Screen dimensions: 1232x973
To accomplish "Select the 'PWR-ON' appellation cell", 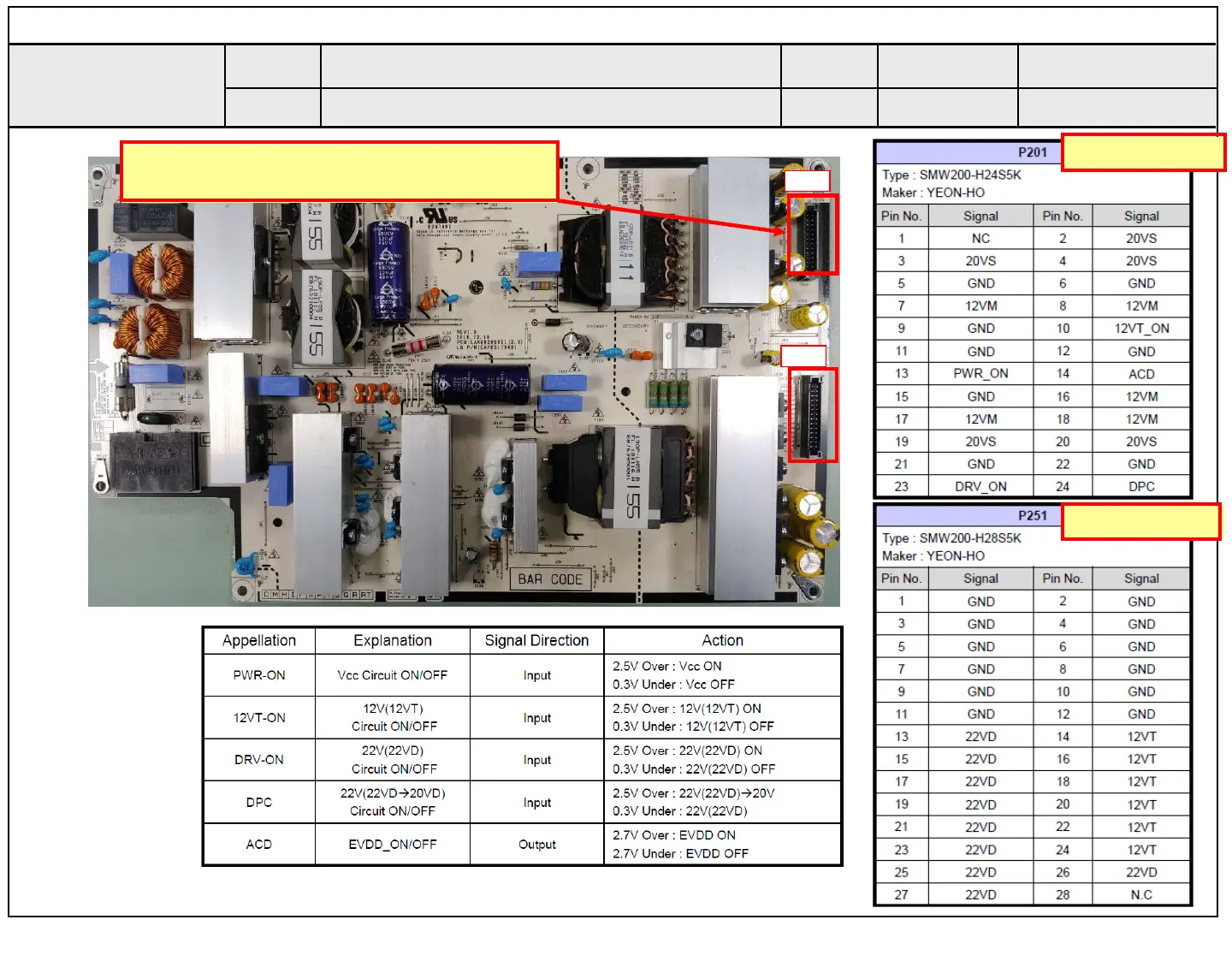I will (259, 675).
